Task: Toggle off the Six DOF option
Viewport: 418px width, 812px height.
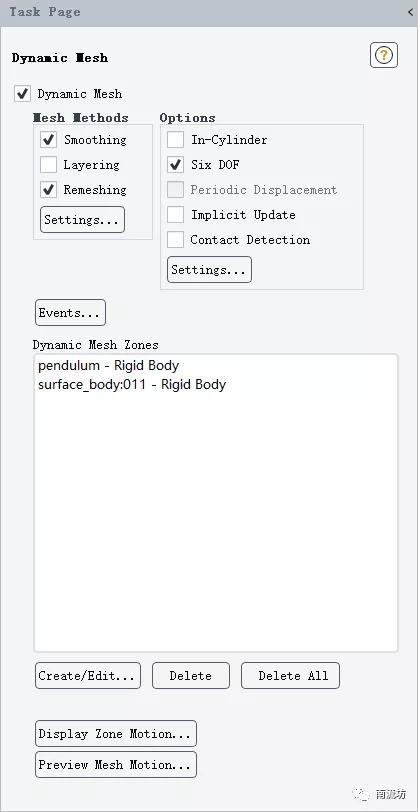Action: (176, 165)
